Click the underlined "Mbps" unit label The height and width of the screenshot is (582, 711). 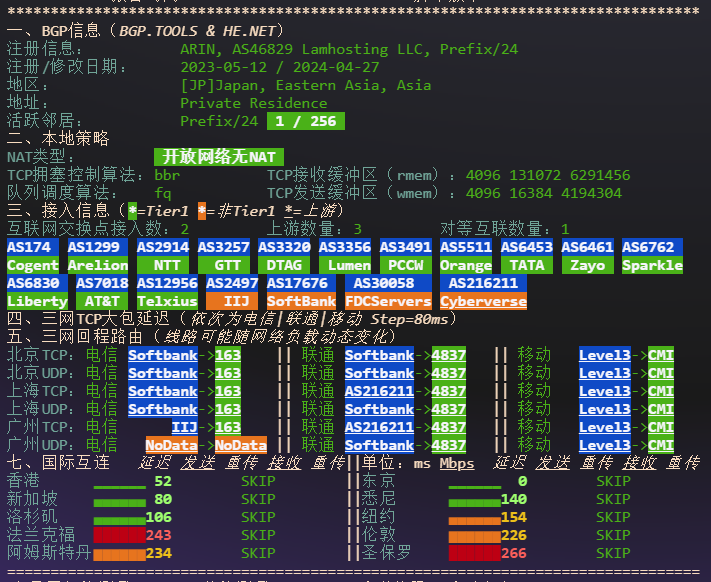[x=457, y=464]
